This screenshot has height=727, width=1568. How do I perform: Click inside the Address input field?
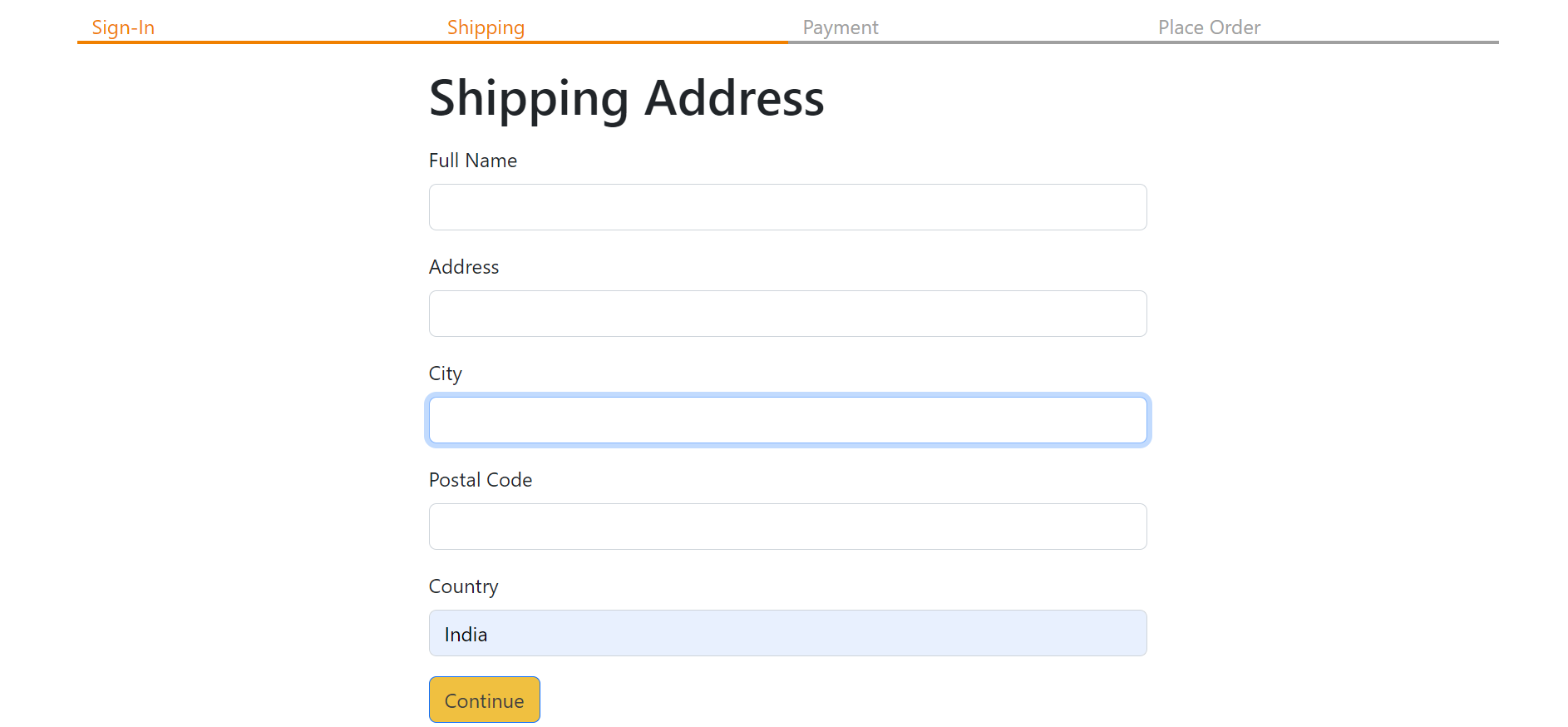coord(787,314)
